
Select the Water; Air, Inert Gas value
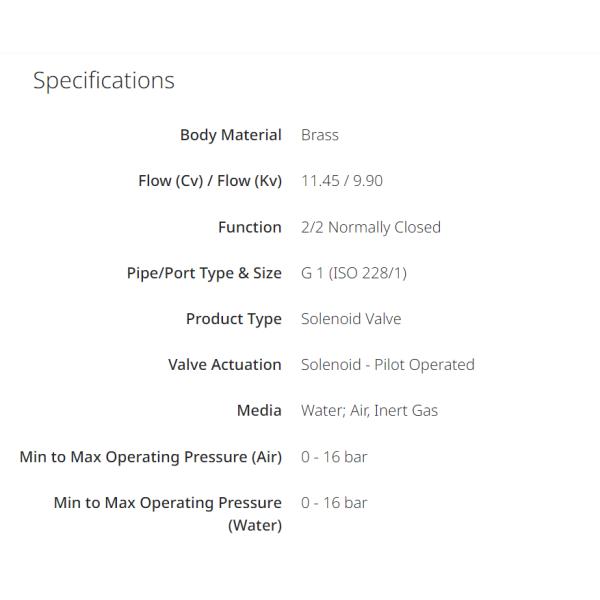pyautogui.click(x=369, y=411)
